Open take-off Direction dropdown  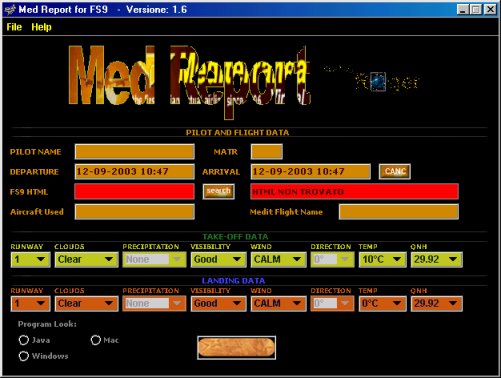[332, 260]
